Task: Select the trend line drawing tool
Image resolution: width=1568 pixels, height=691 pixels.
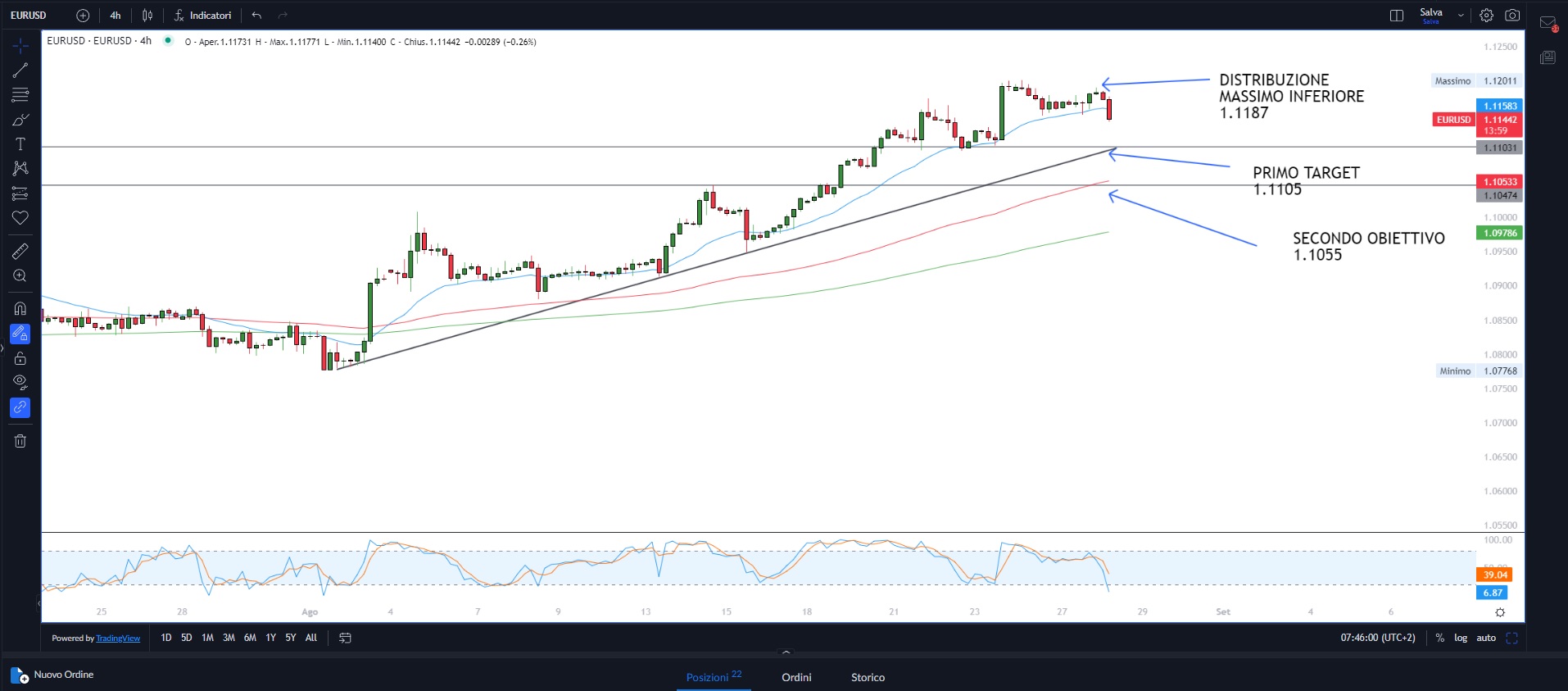Action: [20, 70]
